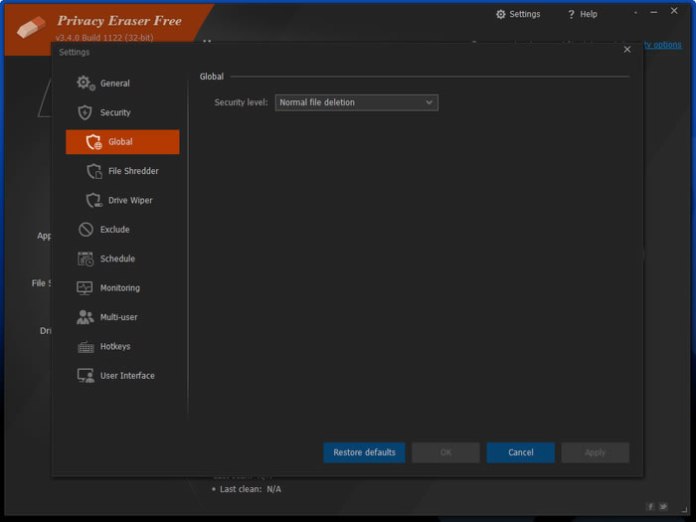Click the greyed-out Apply button
Viewport: 696px width, 522px height.
click(x=595, y=453)
